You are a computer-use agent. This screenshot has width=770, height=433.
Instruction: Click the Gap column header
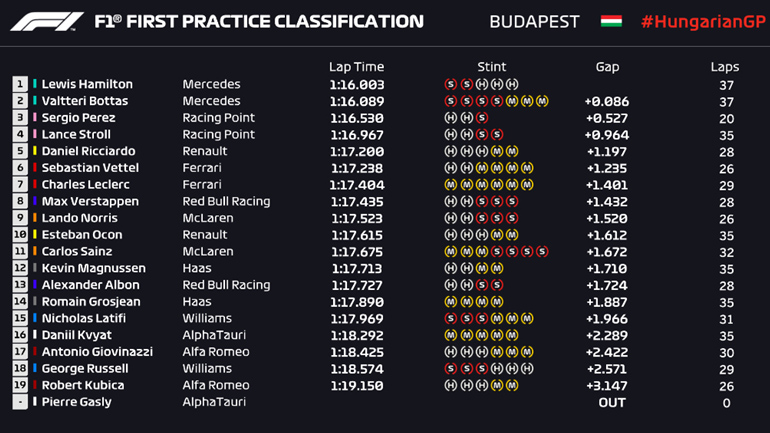tap(607, 67)
